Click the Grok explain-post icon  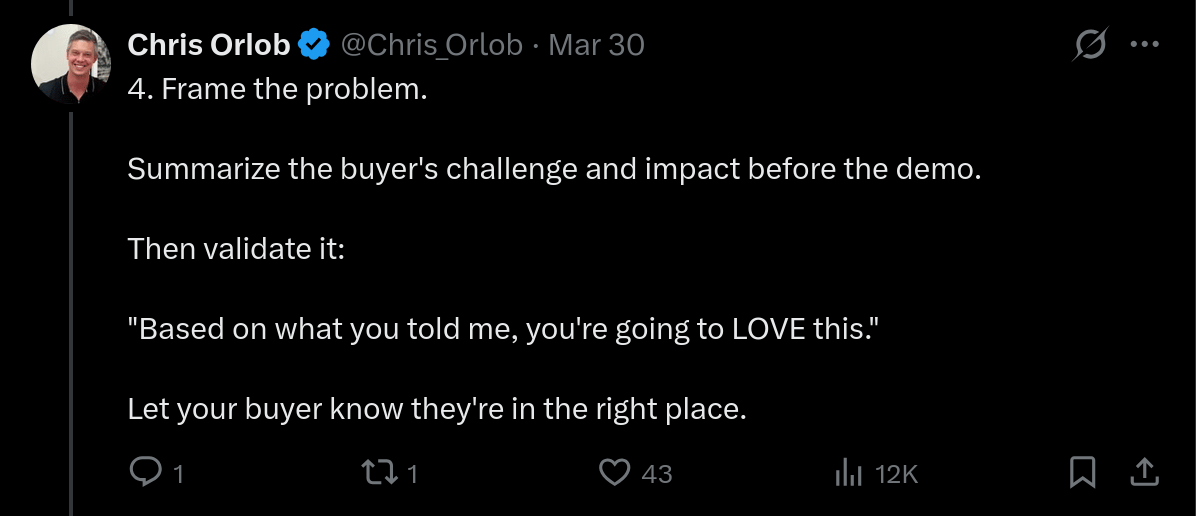(x=1090, y=45)
